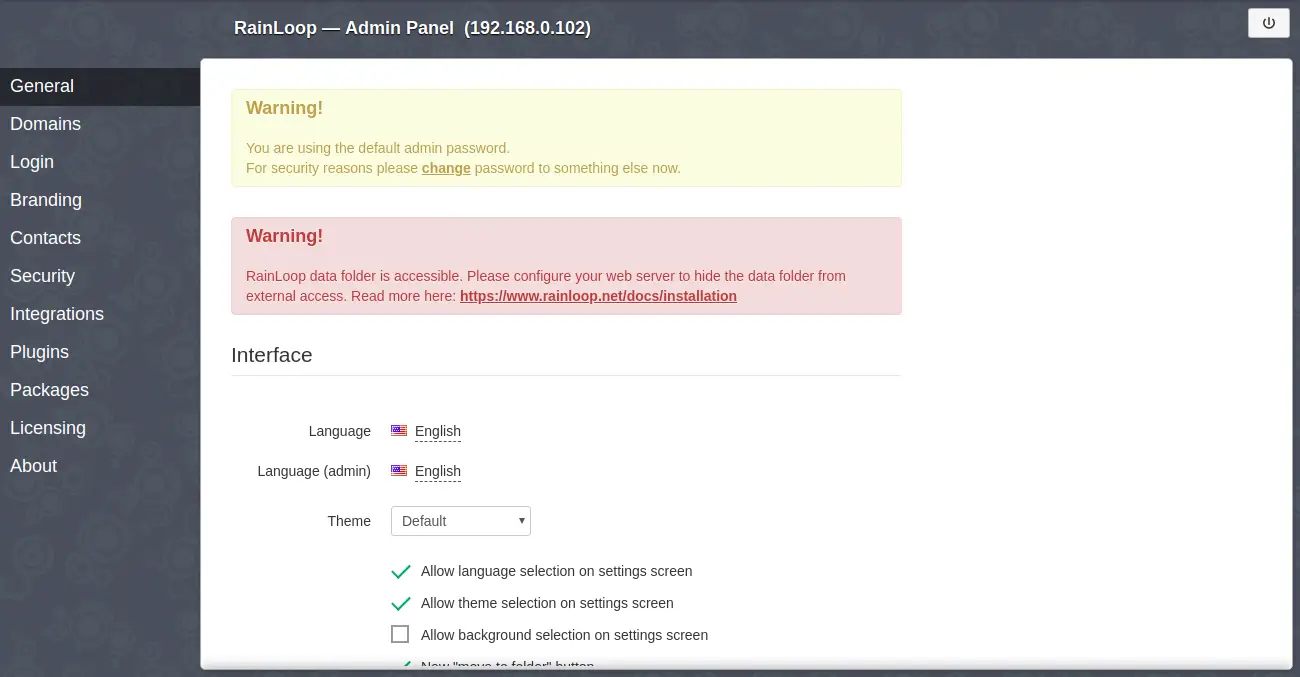The width and height of the screenshot is (1300, 677).
Task: Click the flag icon beside Language
Action: pos(399,431)
